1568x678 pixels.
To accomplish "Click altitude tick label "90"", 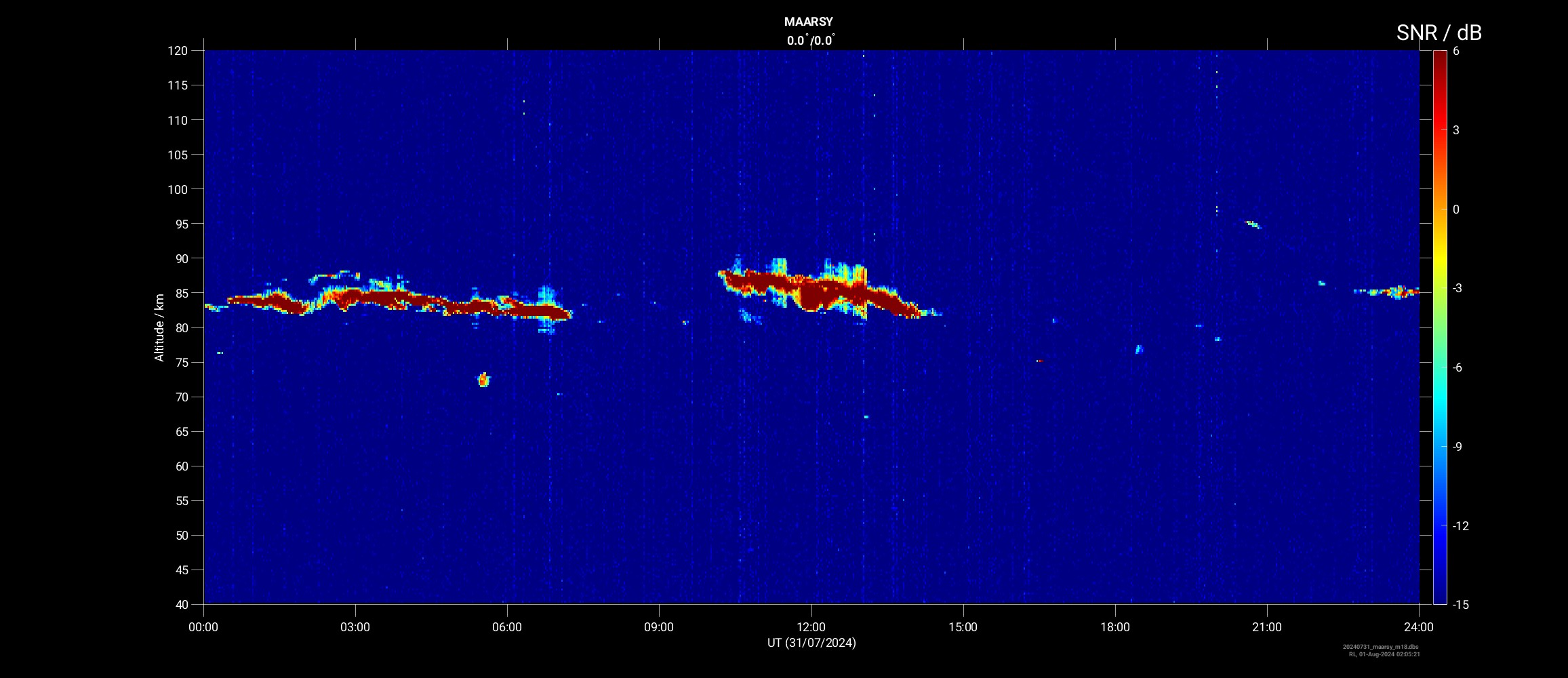I will click(181, 258).
